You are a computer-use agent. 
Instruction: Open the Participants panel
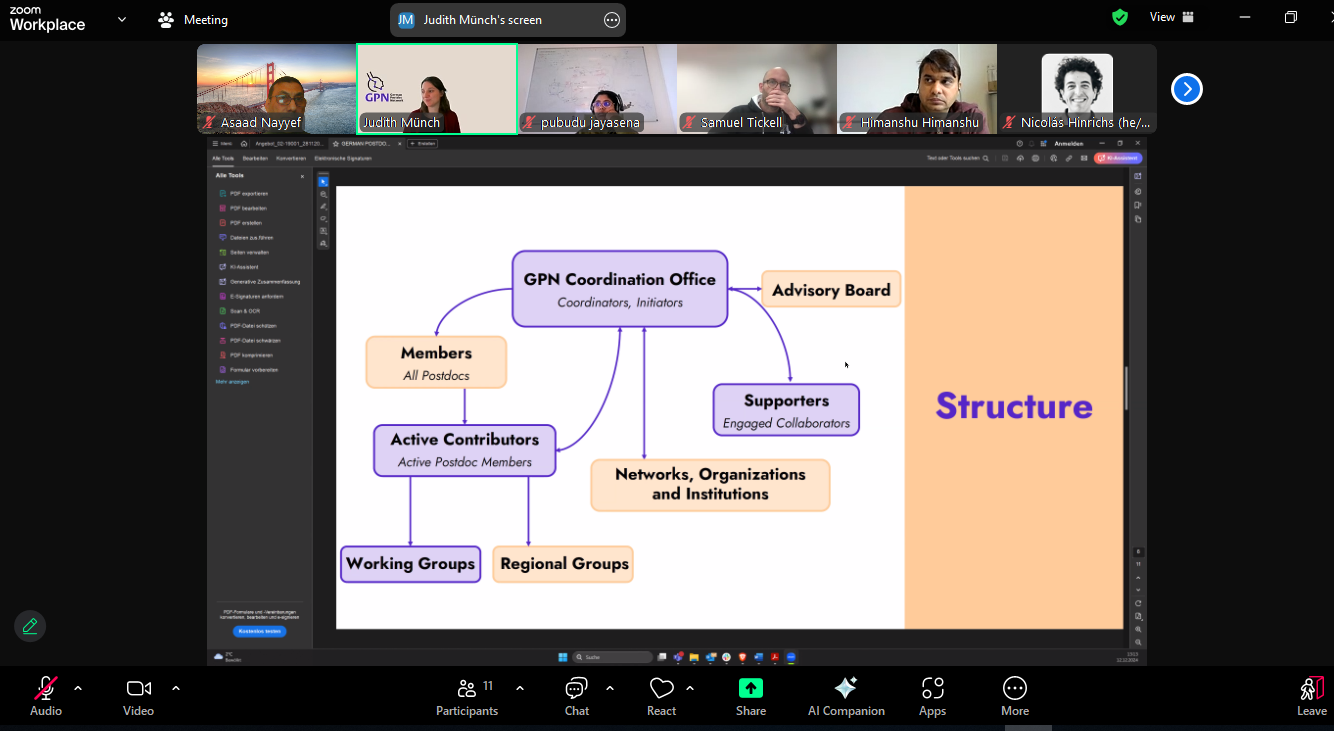click(467, 697)
